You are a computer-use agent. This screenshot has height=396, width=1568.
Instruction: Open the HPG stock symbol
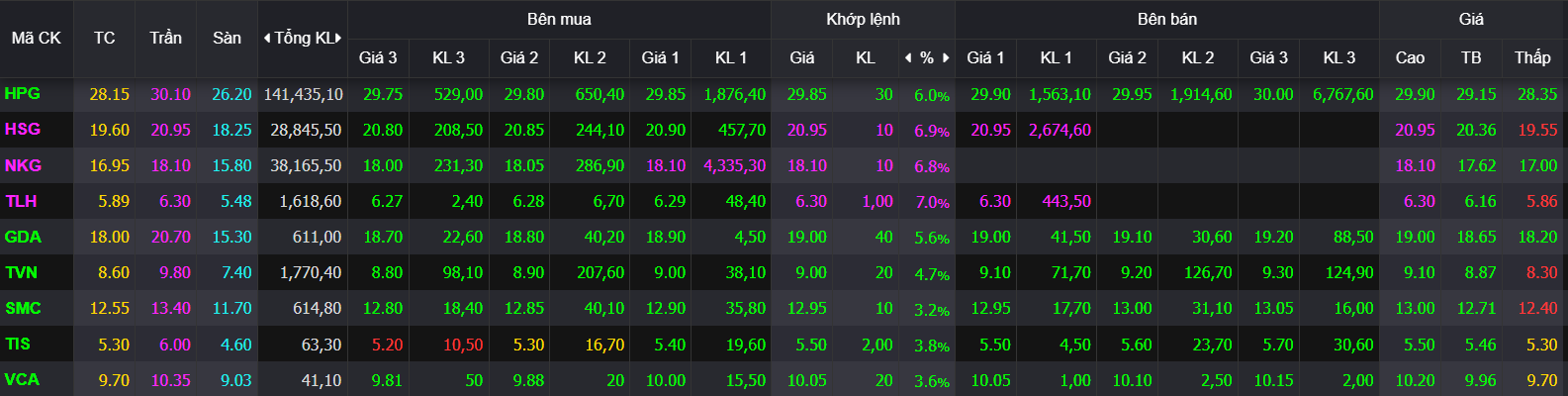click(22, 94)
